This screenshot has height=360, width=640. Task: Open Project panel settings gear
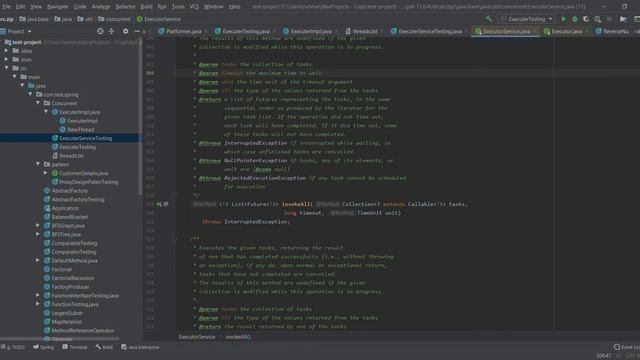125,31
